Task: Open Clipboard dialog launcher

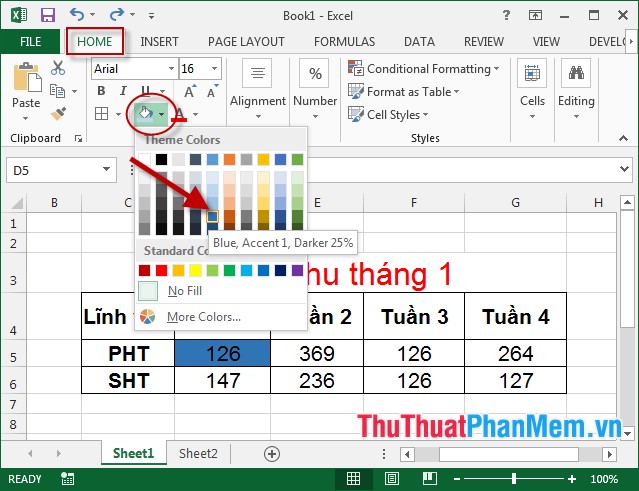Action: tap(78, 139)
